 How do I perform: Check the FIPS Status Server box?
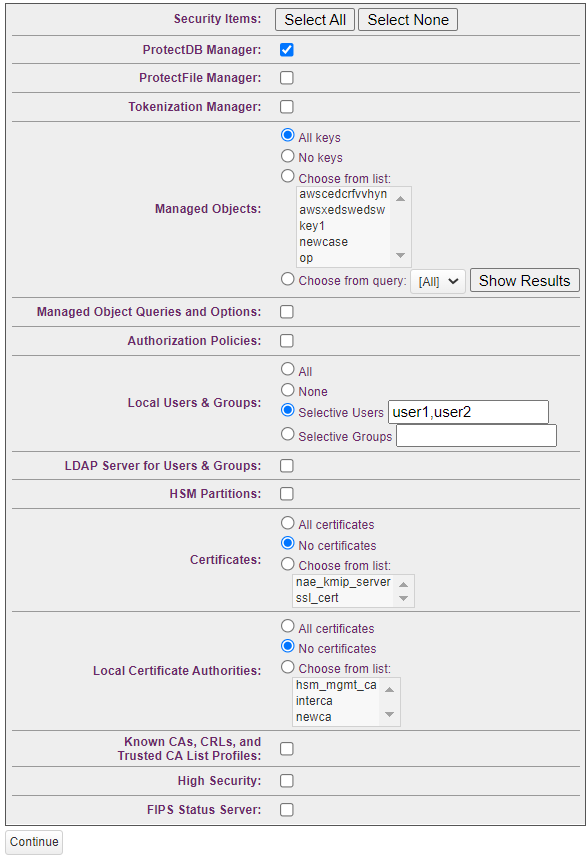coord(286,809)
